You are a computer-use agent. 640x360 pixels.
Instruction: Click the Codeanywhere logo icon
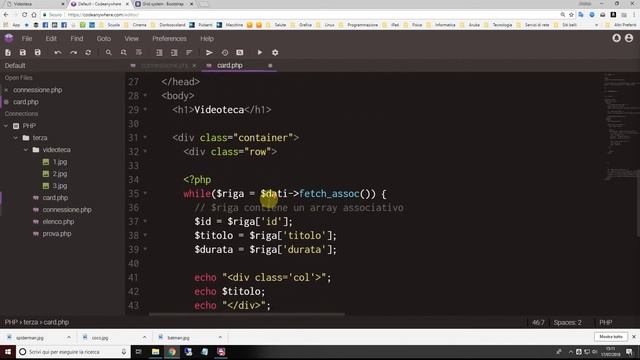coord(9,38)
